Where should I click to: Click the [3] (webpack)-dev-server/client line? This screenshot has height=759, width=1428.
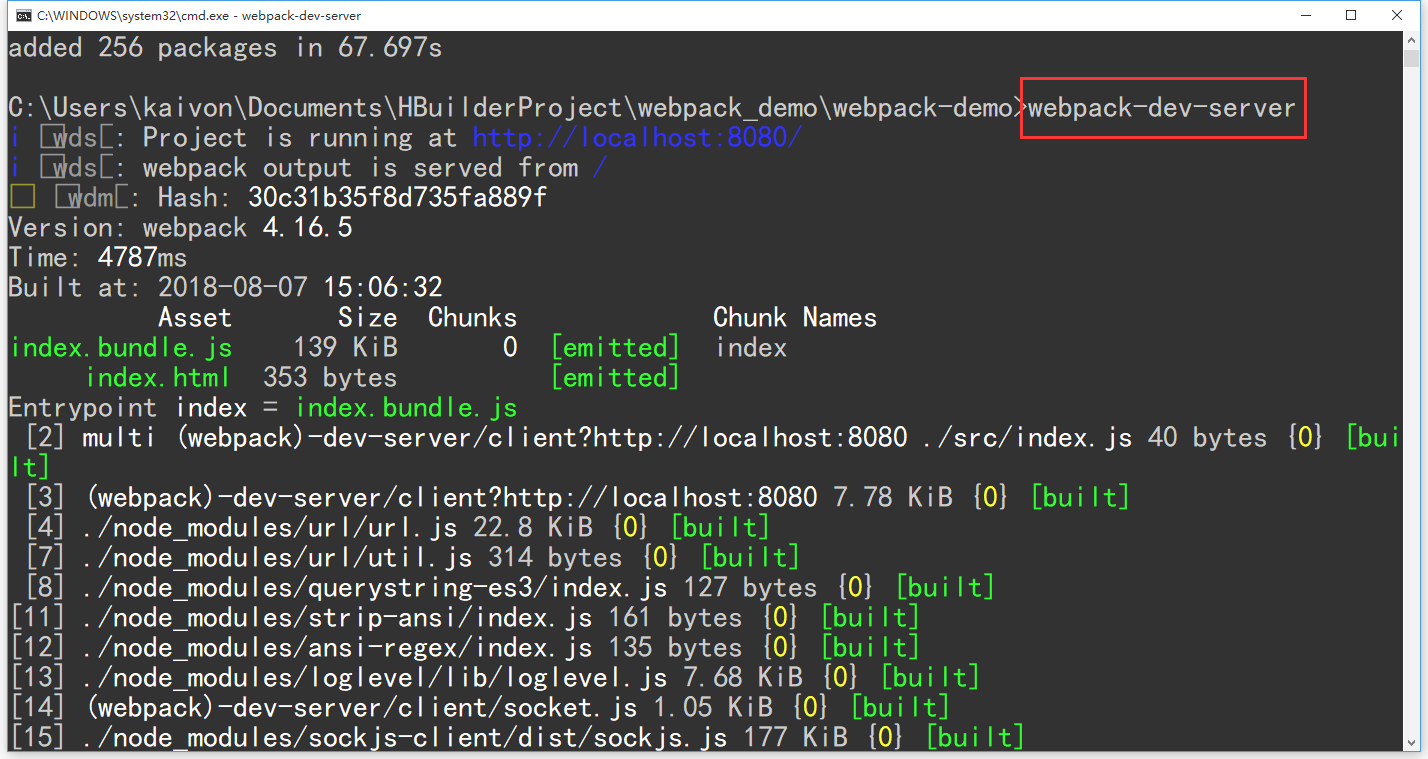[578, 497]
